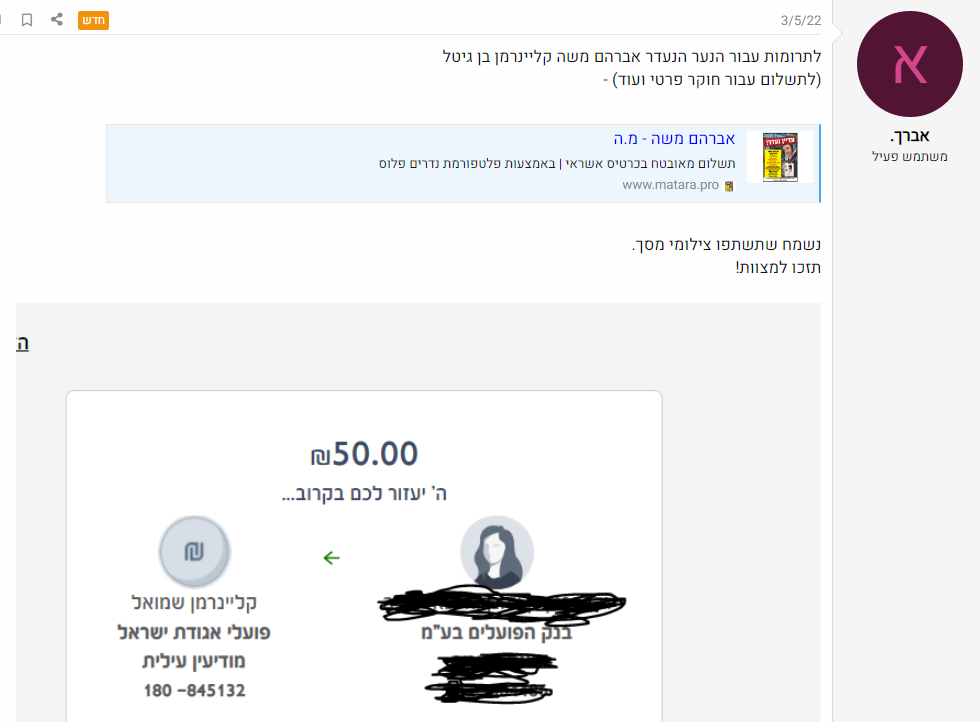This screenshot has width=980, height=722.
Task: Select the shekel coin icon in payment screenshot
Action: (194, 551)
